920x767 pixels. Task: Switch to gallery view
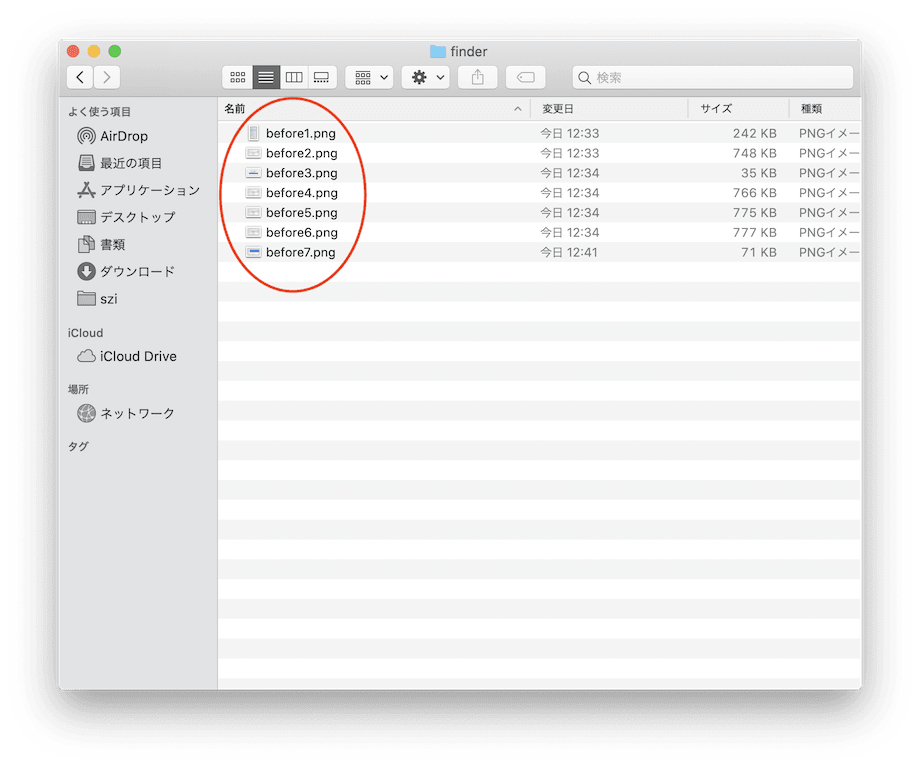(322, 77)
